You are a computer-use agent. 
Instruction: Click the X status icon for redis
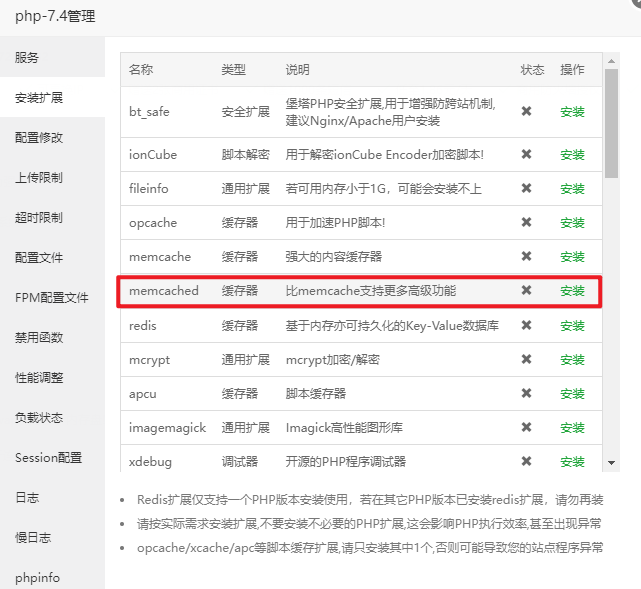point(527,325)
